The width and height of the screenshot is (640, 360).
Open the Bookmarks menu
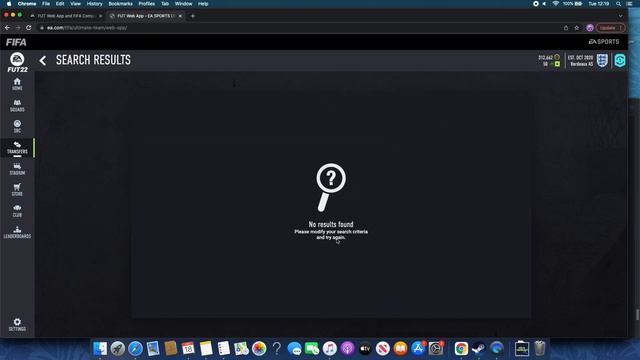pos(120,4)
